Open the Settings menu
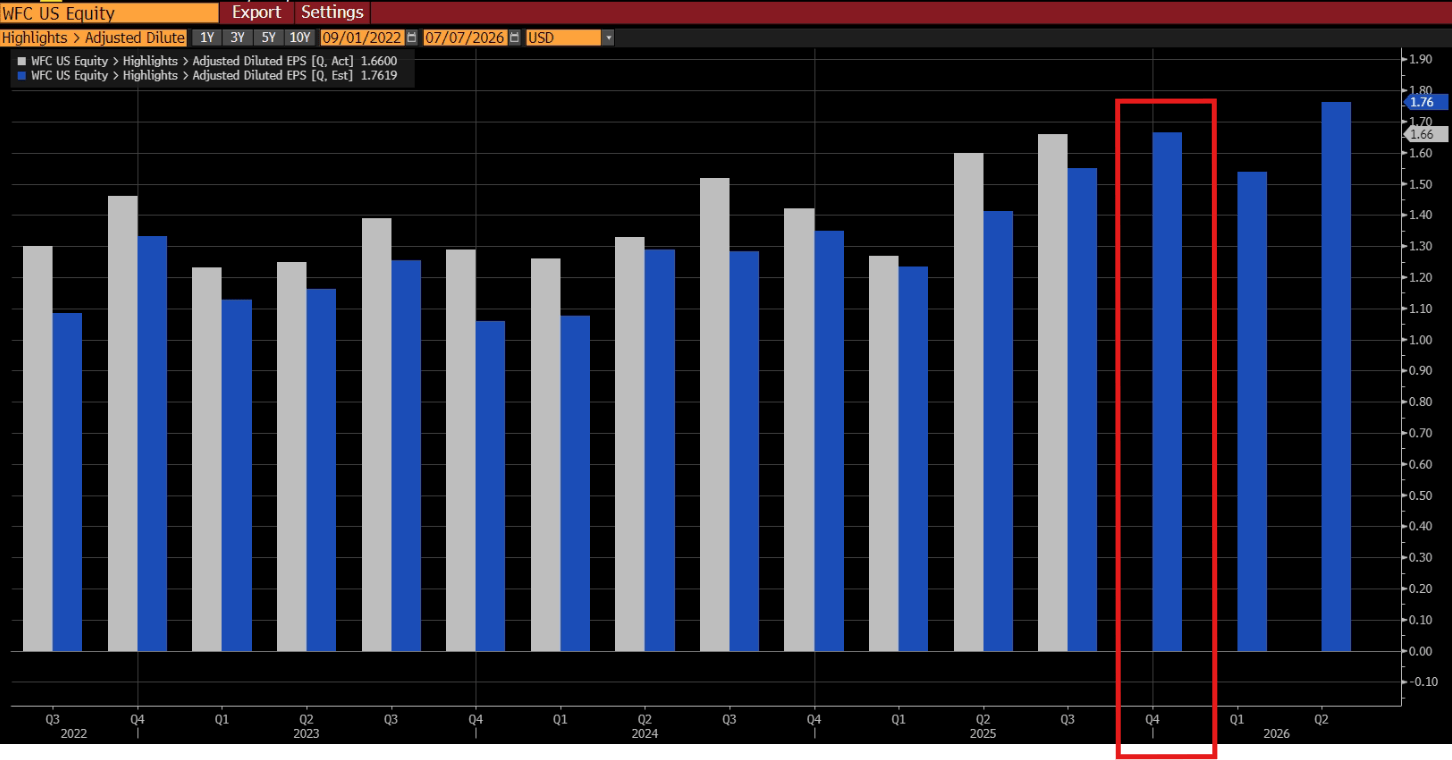 pyautogui.click(x=332, y=12)
